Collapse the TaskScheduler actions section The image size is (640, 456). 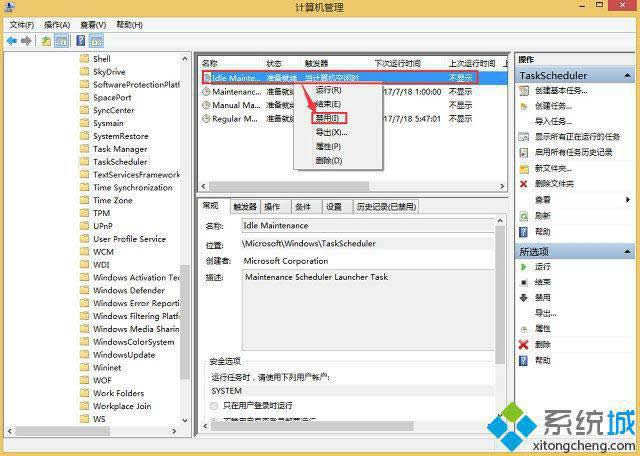tap(627, 76)
